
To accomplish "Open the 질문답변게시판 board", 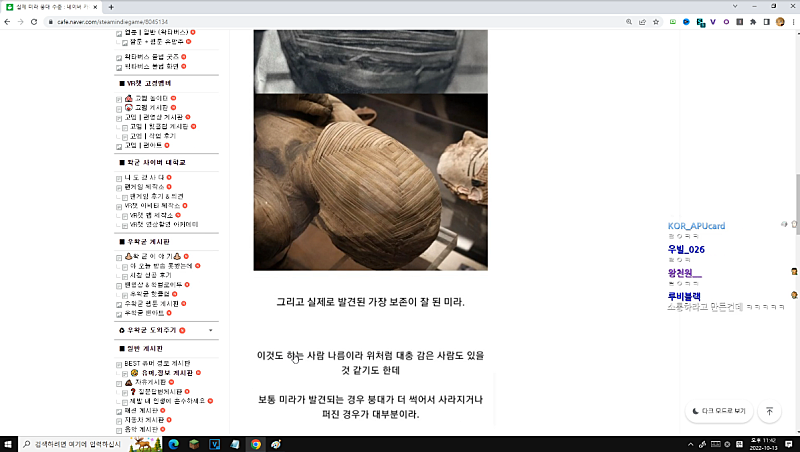I will point(160,392).
